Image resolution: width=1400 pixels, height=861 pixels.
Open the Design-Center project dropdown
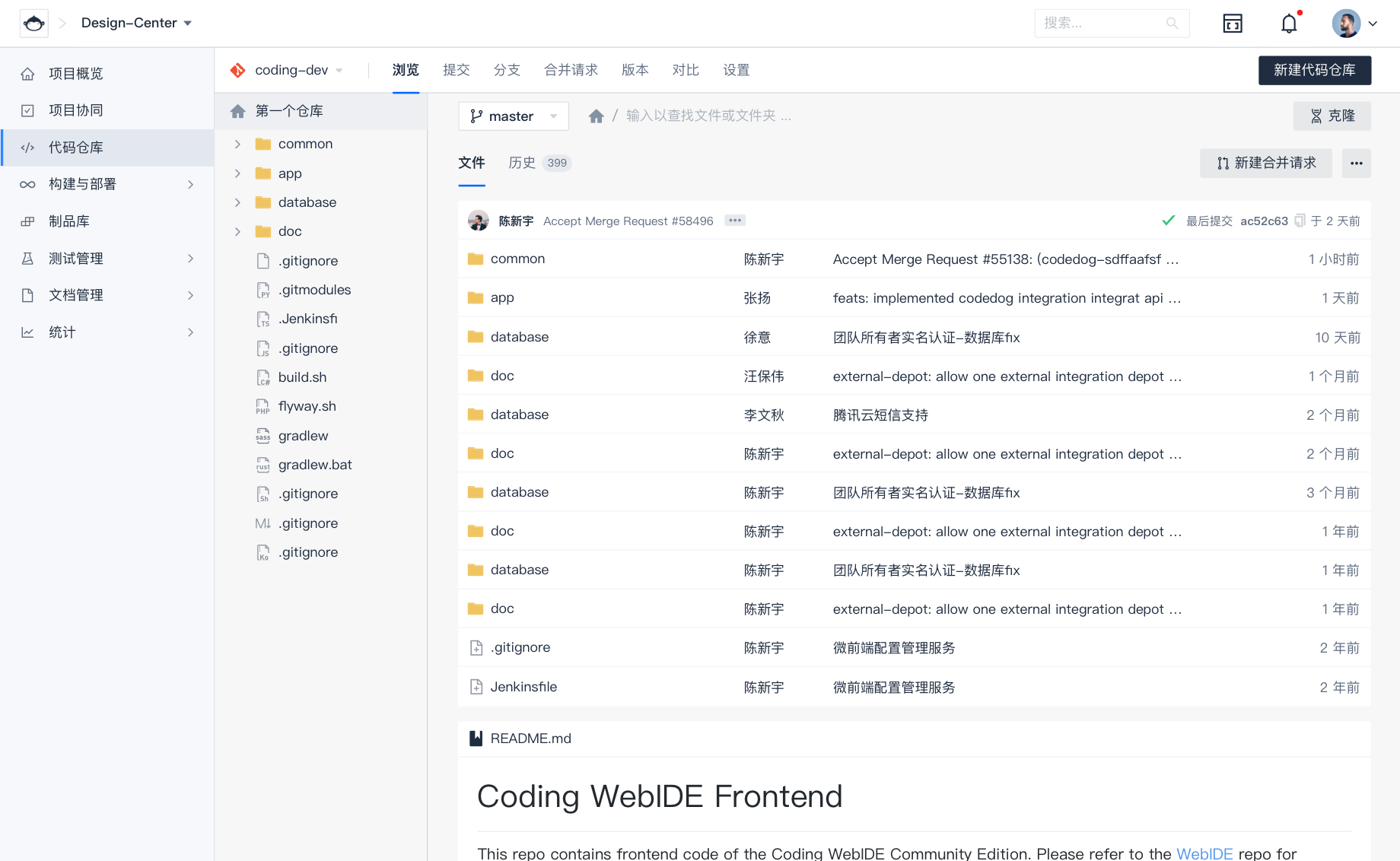(137, 23)
